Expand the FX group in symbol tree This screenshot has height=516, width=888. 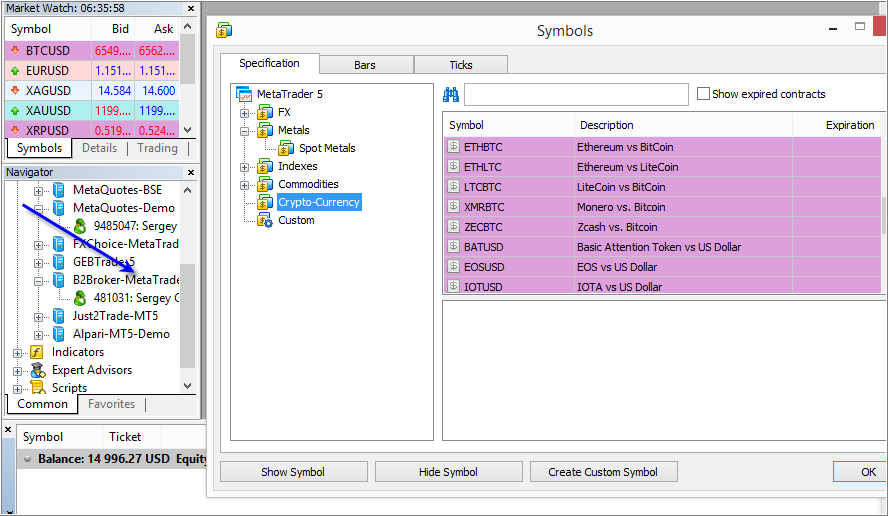click(244, 113)
